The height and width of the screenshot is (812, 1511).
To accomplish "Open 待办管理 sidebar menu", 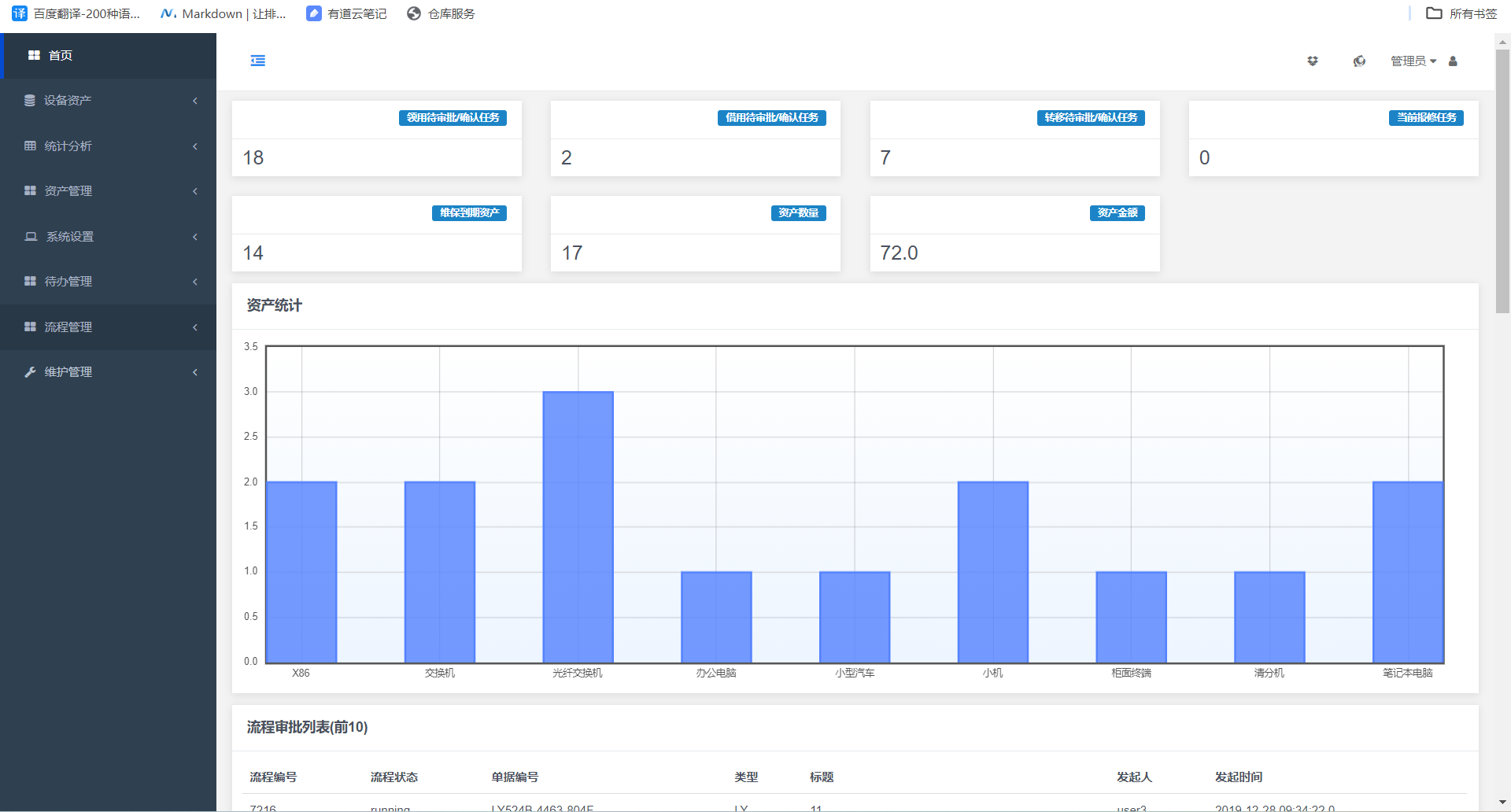I will [x=108, y=282].
